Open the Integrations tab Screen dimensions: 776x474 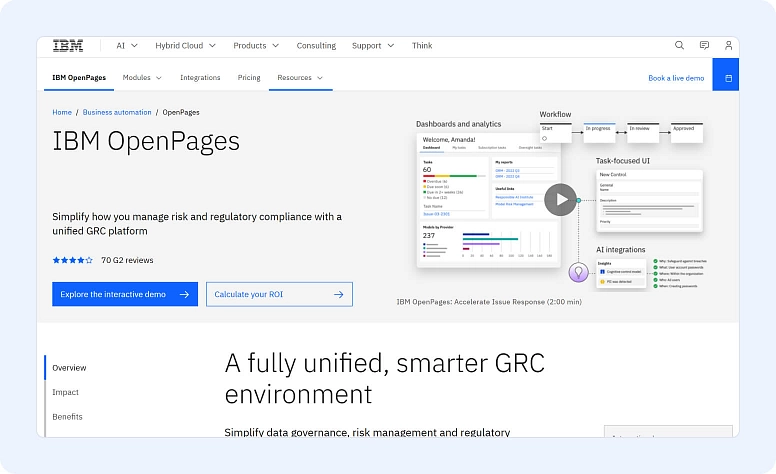tap(200, 78)
